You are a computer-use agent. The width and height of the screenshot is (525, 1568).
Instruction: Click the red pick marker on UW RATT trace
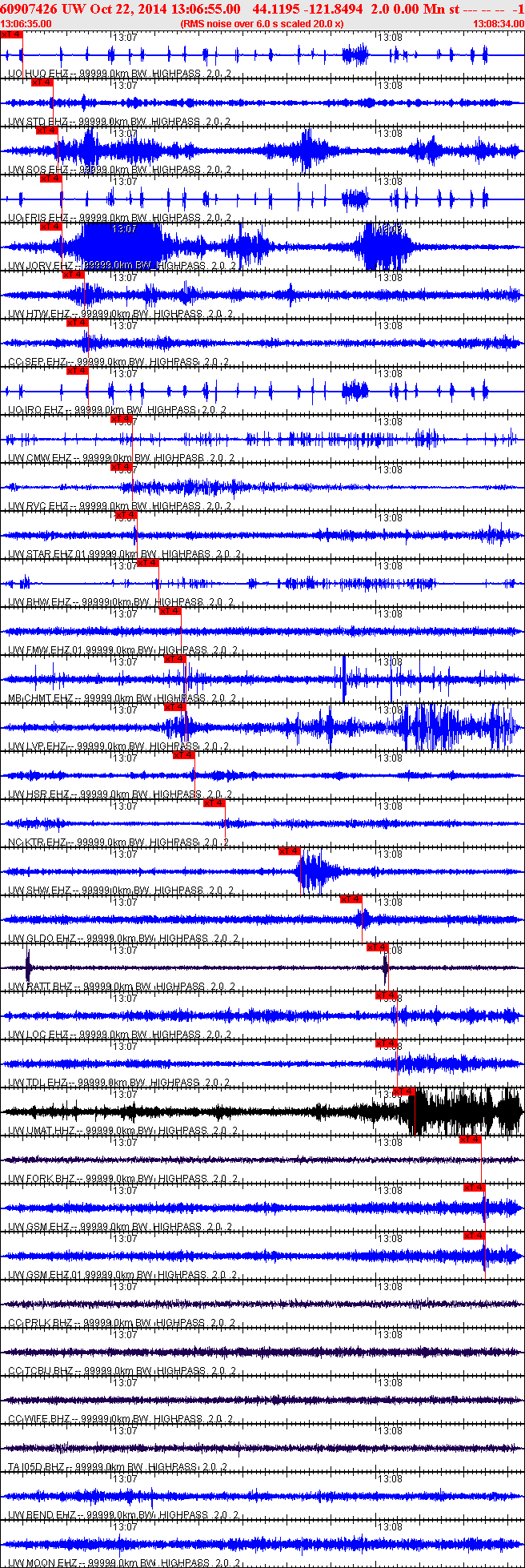[377, 947]
